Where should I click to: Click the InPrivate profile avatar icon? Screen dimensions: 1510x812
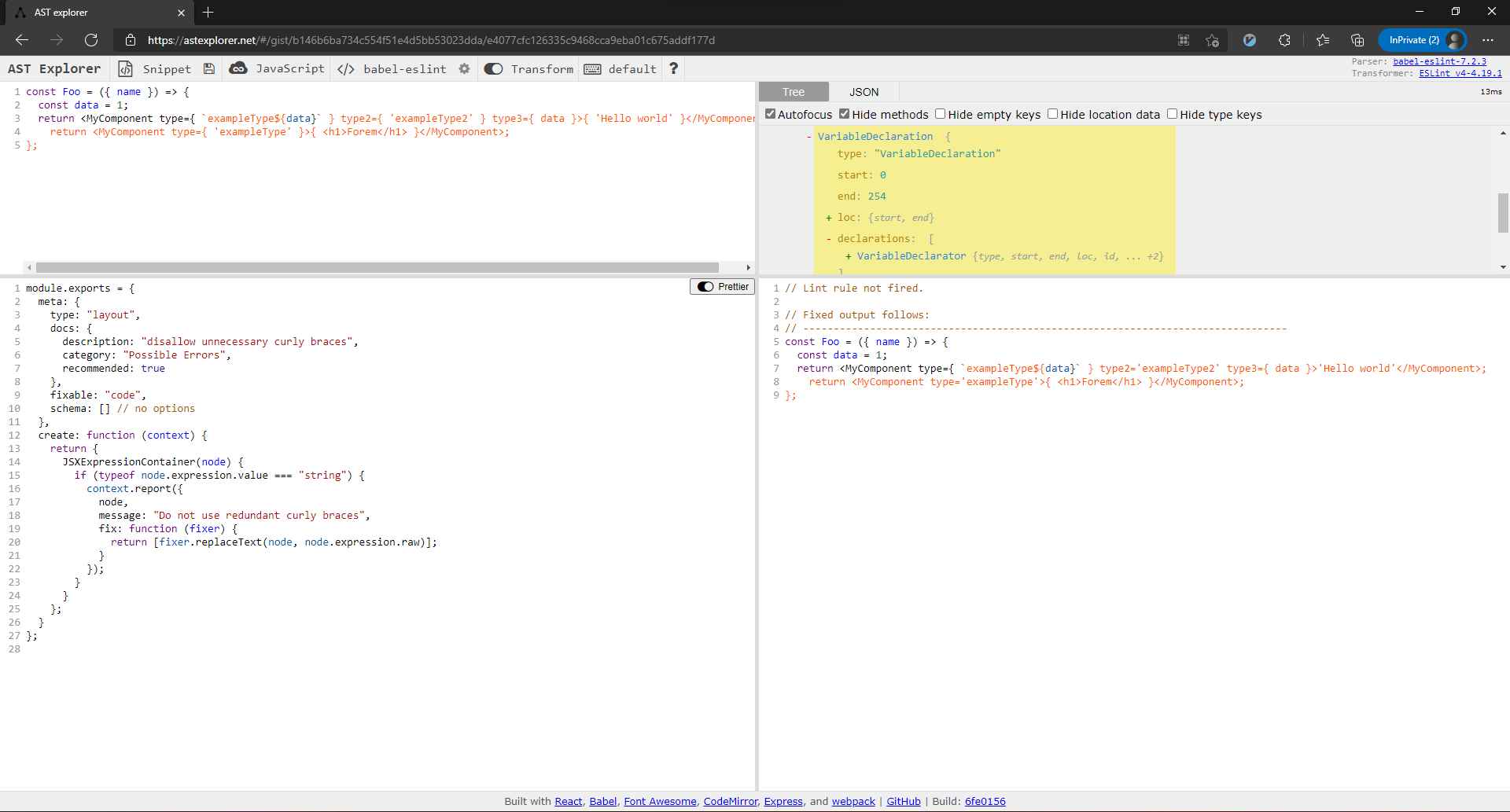tap(1456, 39)
